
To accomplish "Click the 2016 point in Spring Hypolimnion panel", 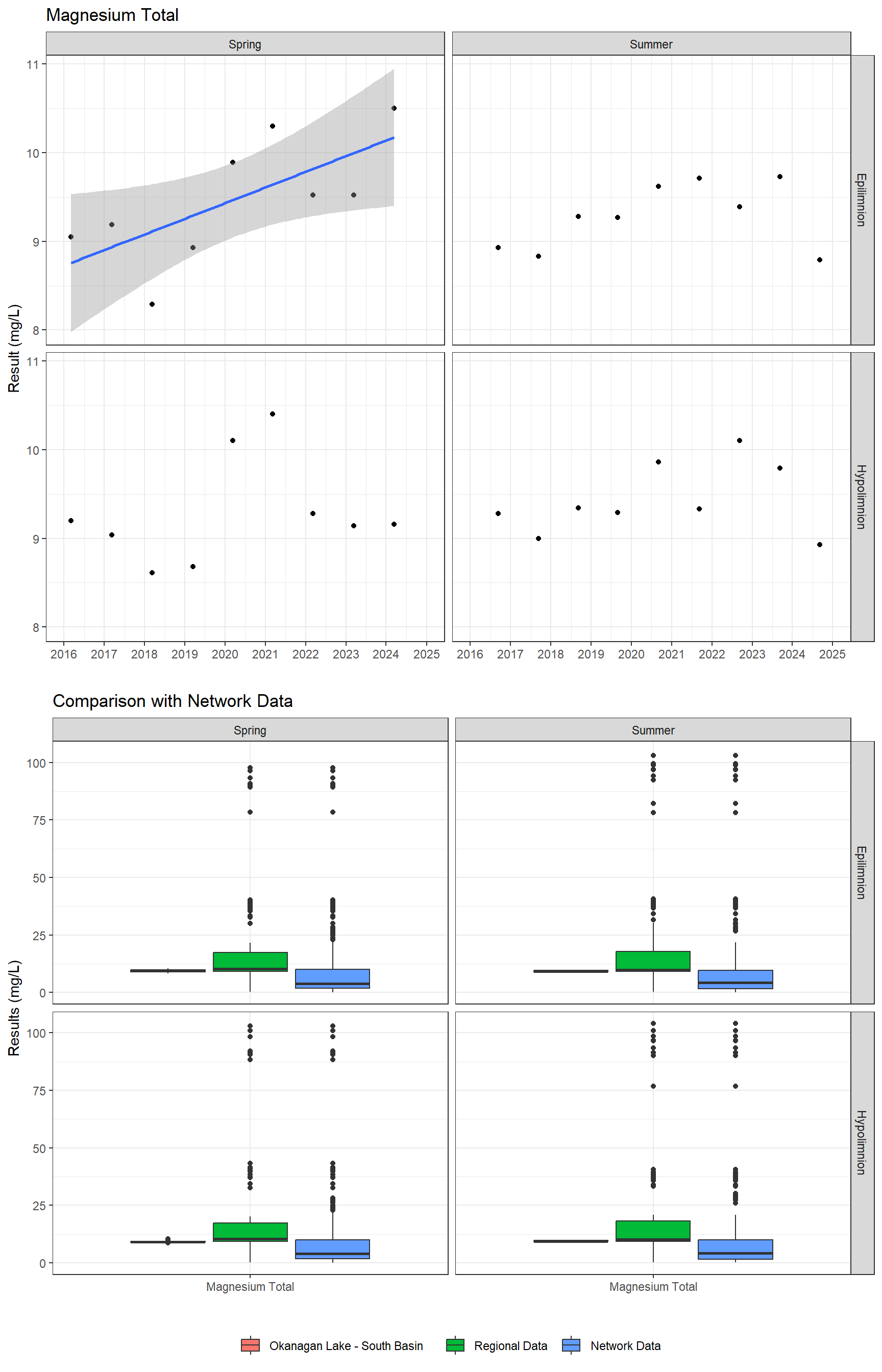I will pyautogui.click(x=71, y=521).
